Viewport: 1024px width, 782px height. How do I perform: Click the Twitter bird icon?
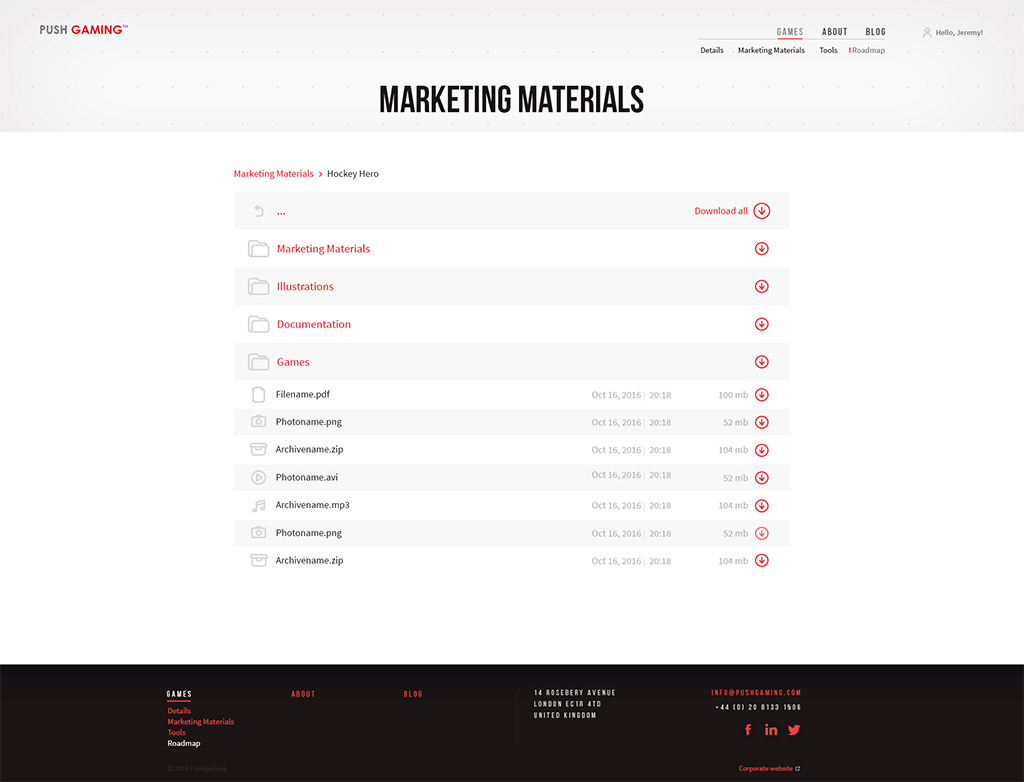(x=794, y=730)
